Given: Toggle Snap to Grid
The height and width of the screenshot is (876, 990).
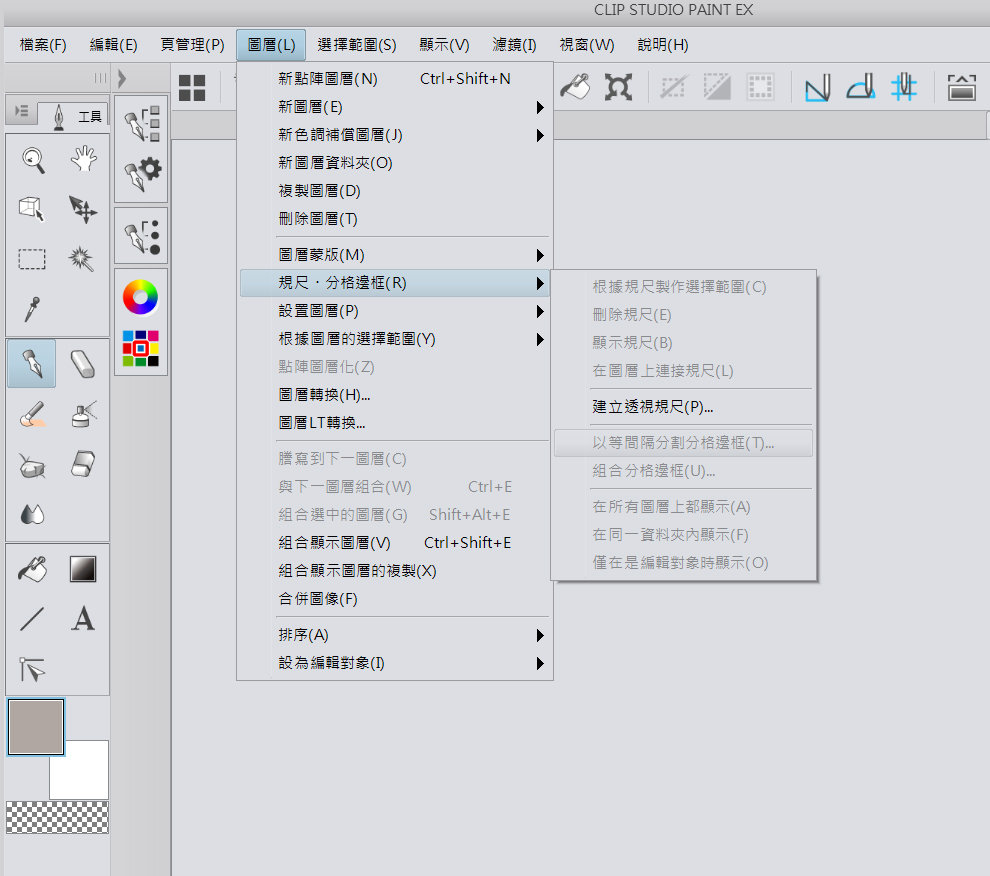Looking at the screenshot, I should point(904,87).
